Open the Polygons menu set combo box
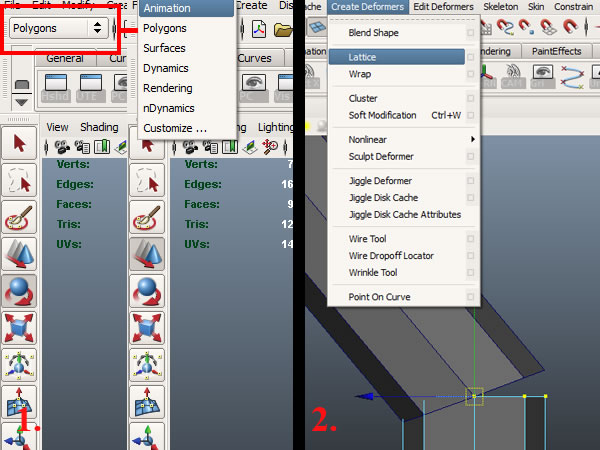600x450 pixels. (59, 28)
